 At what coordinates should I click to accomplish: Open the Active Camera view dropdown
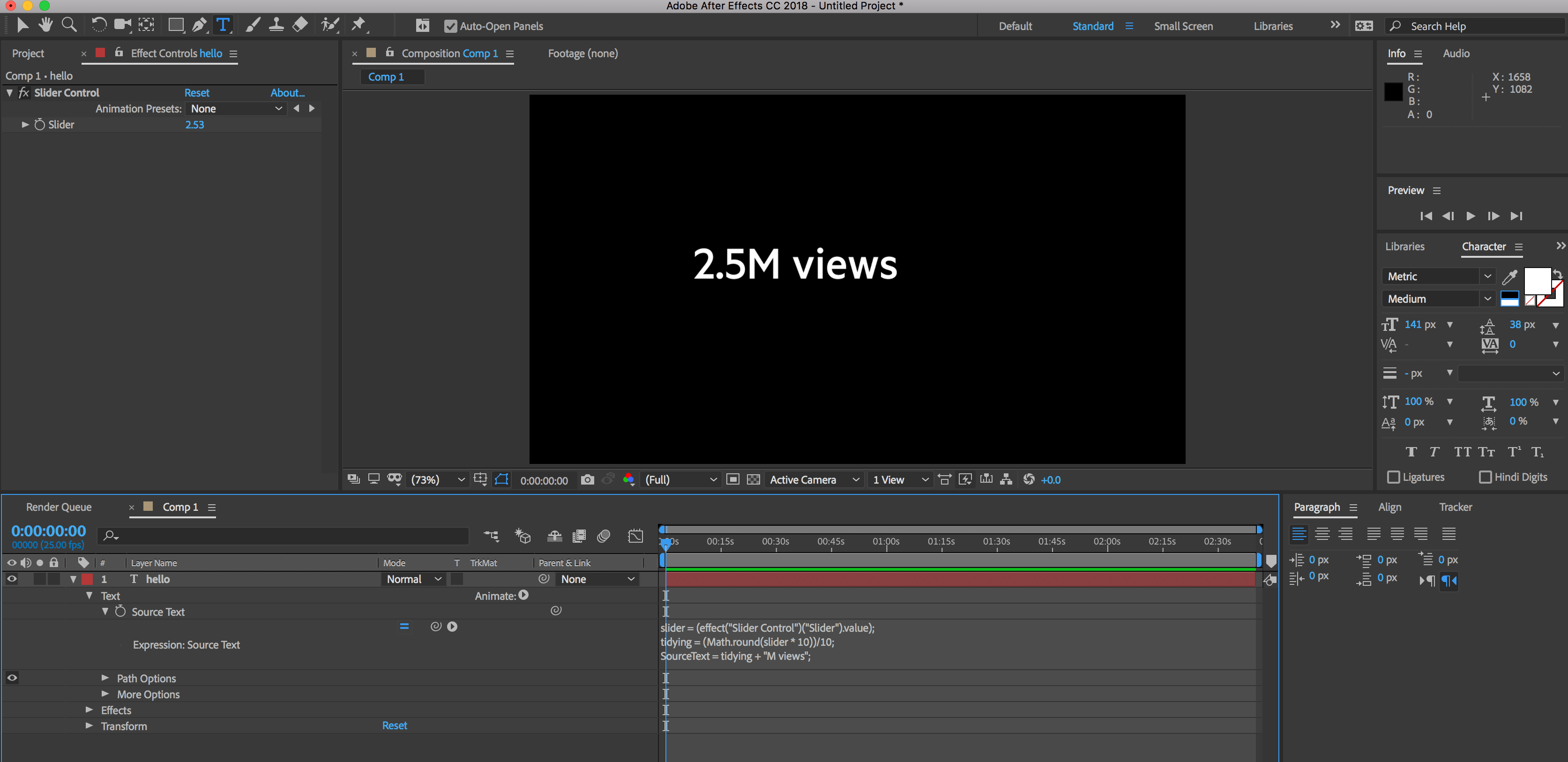814,479
